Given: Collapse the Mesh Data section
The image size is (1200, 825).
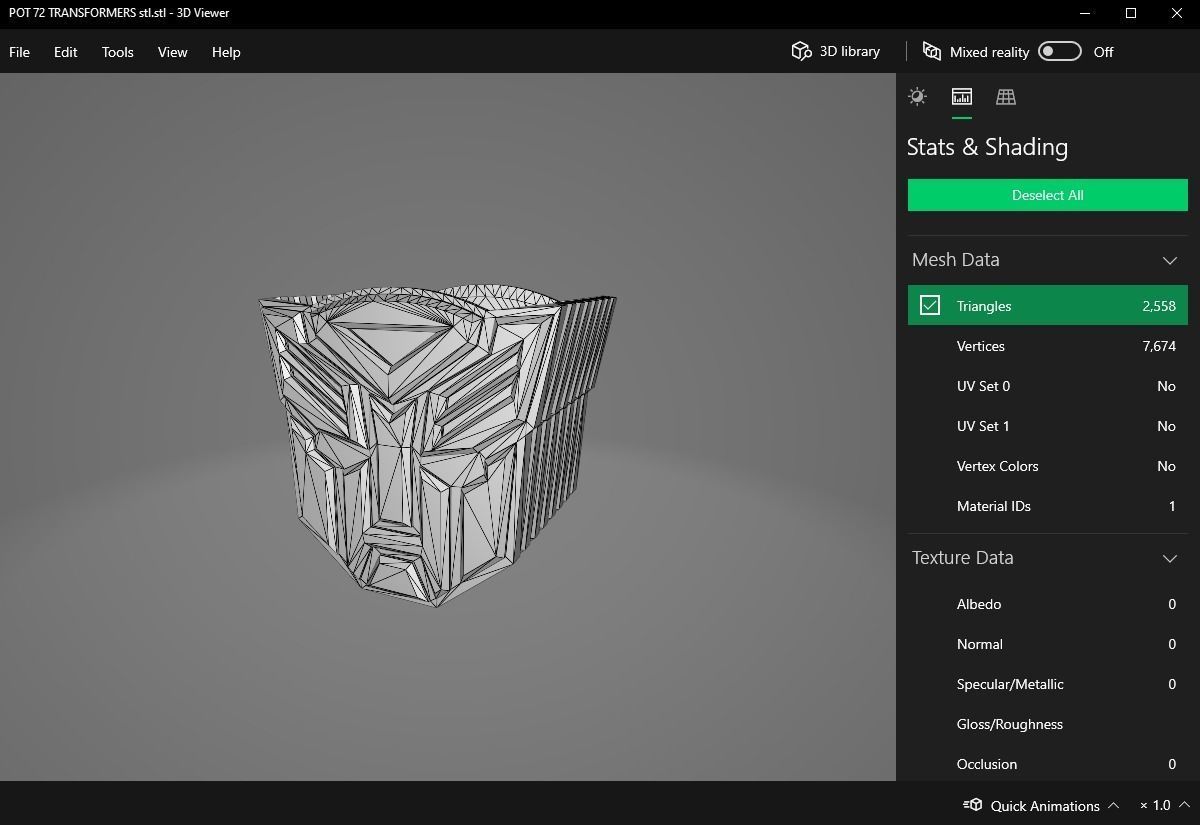Looking at the screenshot, I should pos(1170,260).
